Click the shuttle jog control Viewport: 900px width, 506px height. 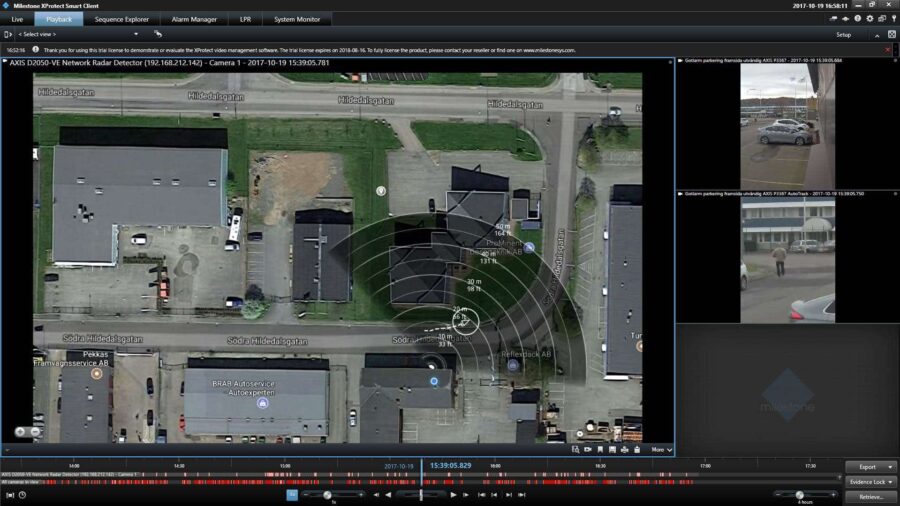(421, 495)
